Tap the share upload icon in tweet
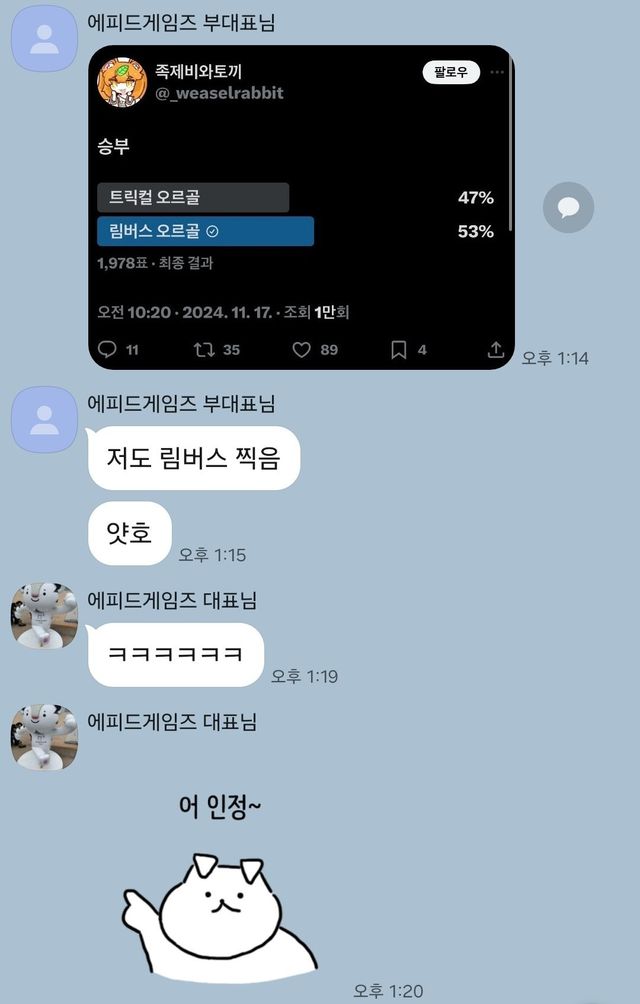The image size is (640, 1004). click(496, 349)
